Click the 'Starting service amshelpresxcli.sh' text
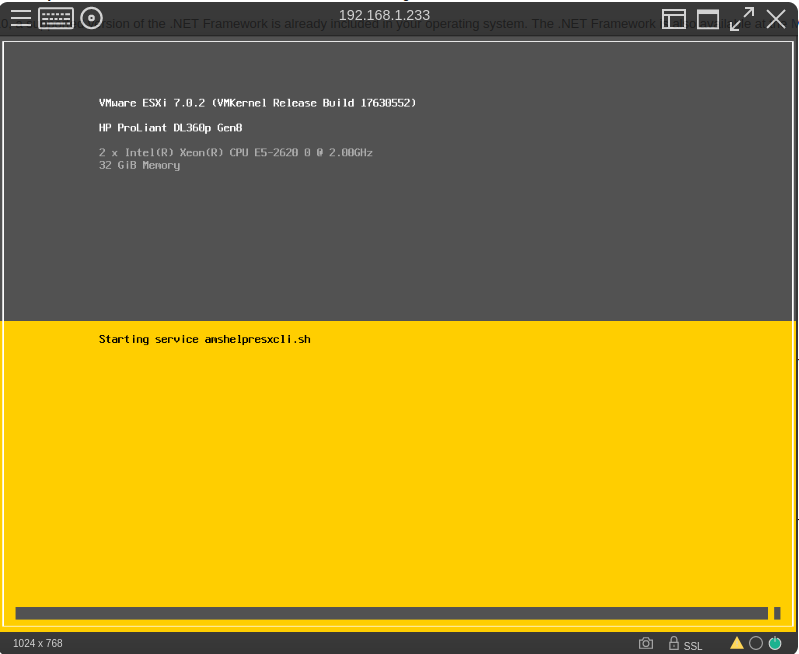The height and width of the screenshot is (654, 799). click(x=204, y=340)
